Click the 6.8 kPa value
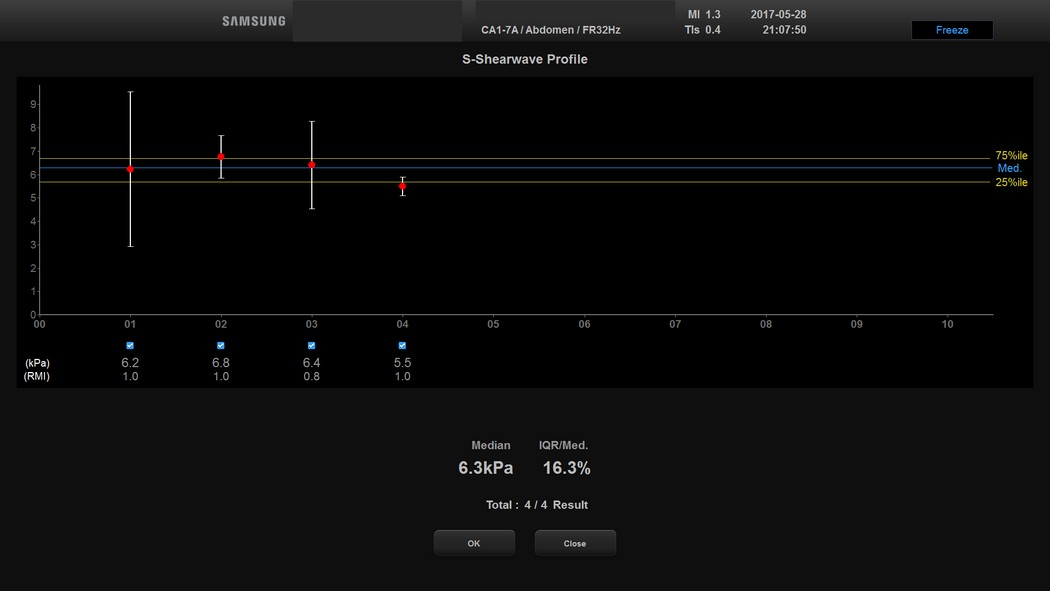The image size is (1050, 591). tap(221, 362)
